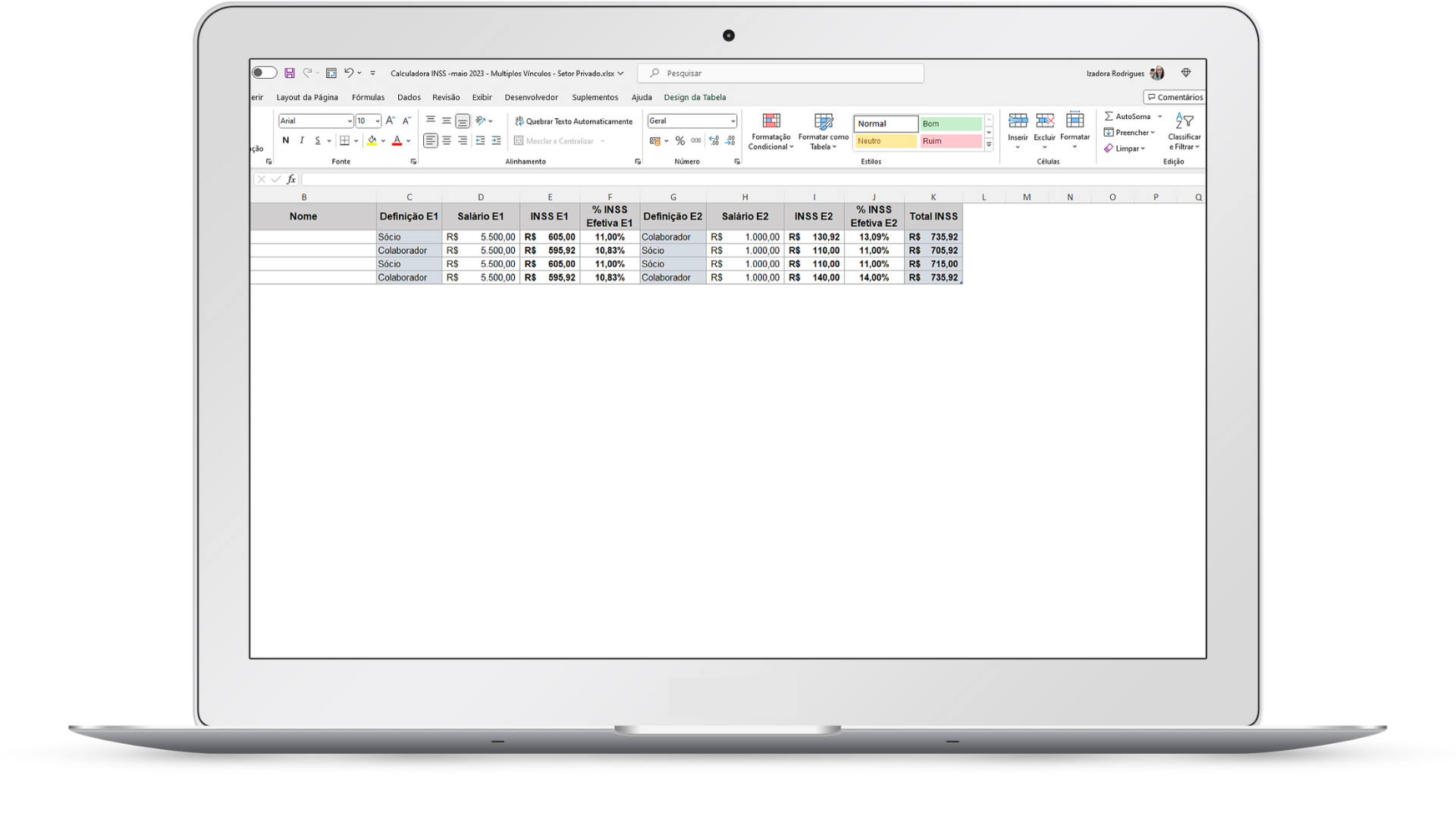The image size is (1456, 819).
Task: Apply cell borders icon
Action: [344, 140]
